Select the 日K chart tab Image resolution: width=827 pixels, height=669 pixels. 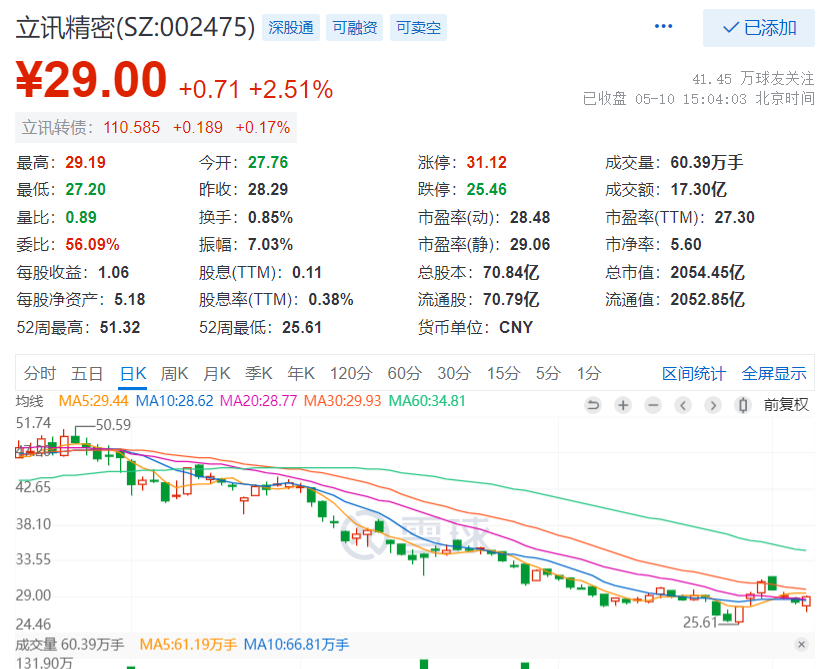tap(132, 374)
